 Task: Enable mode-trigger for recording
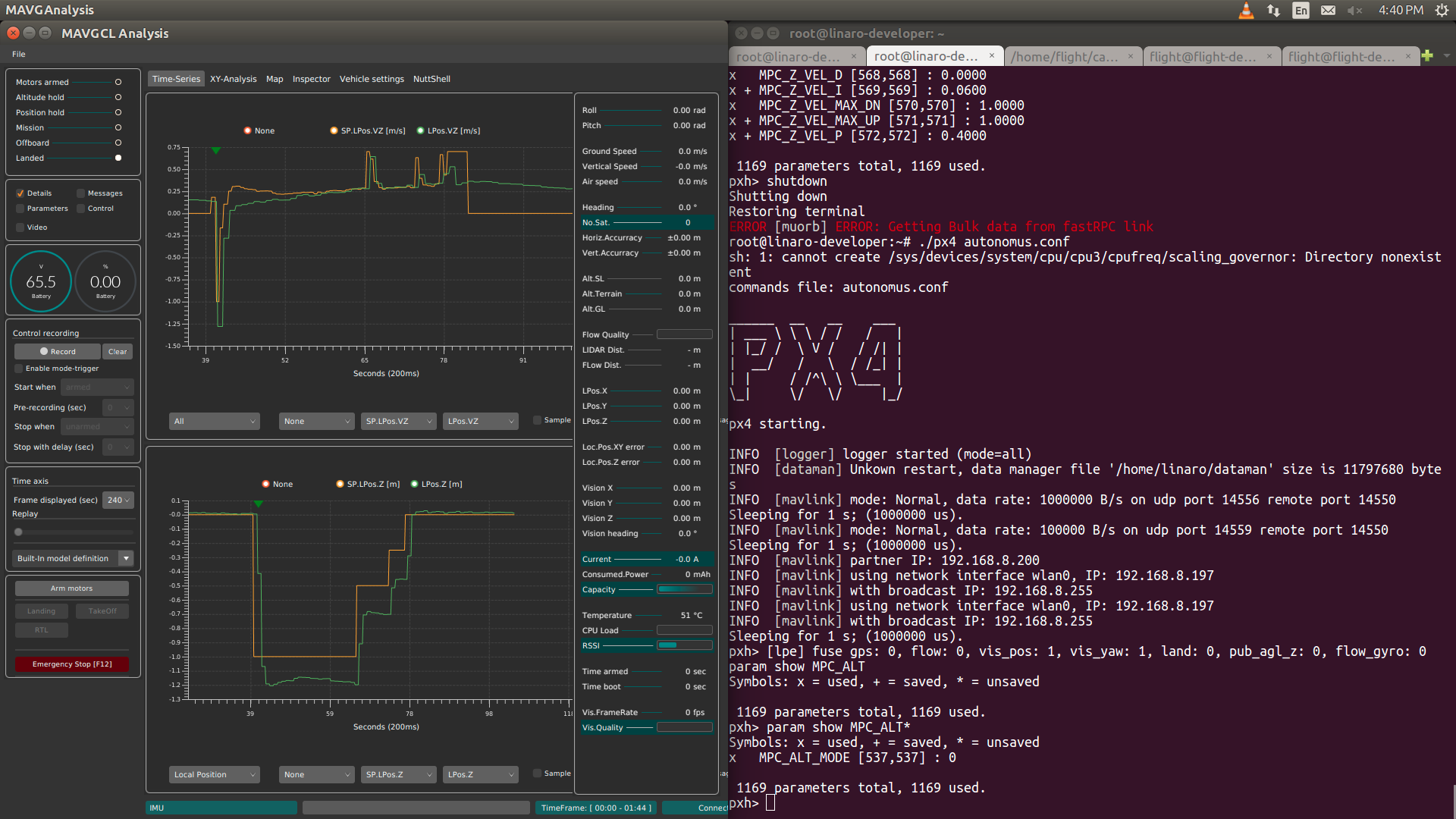[x=17, y=369]
